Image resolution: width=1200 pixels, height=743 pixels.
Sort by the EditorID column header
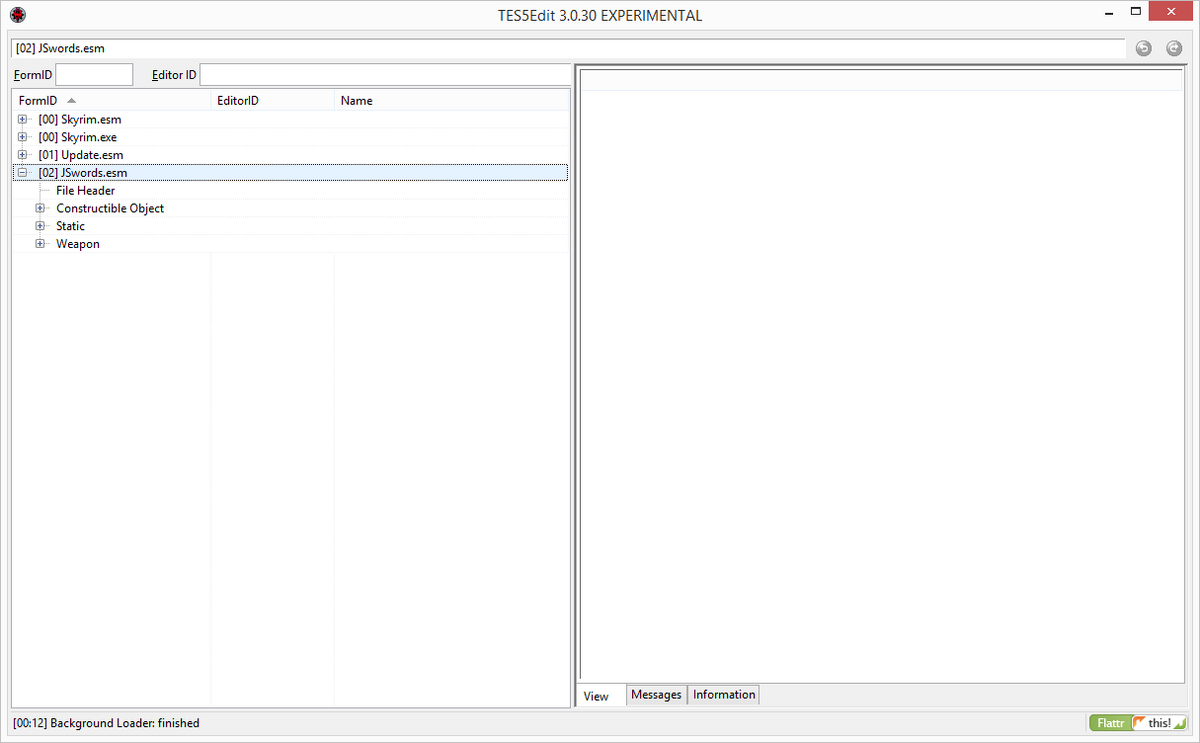(273, 101)
